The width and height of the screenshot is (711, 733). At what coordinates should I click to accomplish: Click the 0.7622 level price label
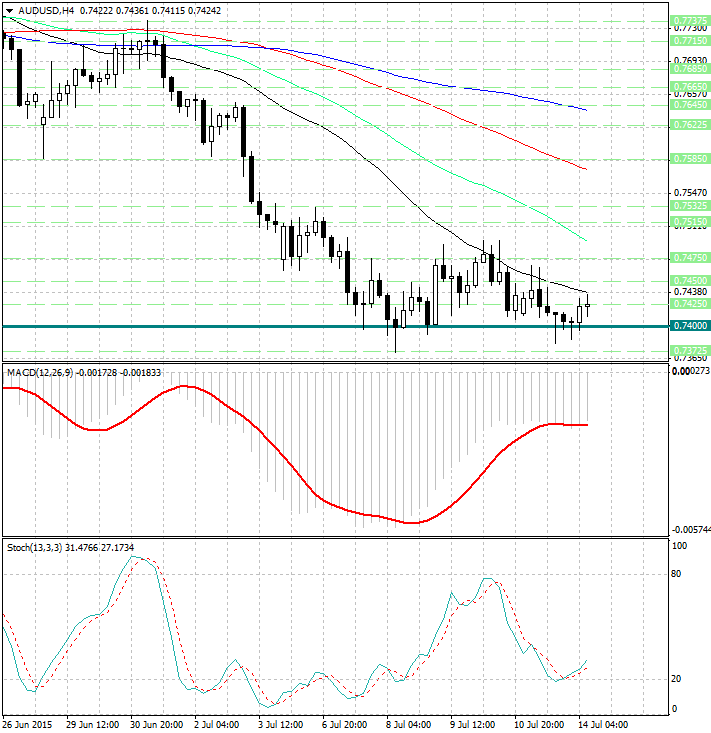[690, 125]
